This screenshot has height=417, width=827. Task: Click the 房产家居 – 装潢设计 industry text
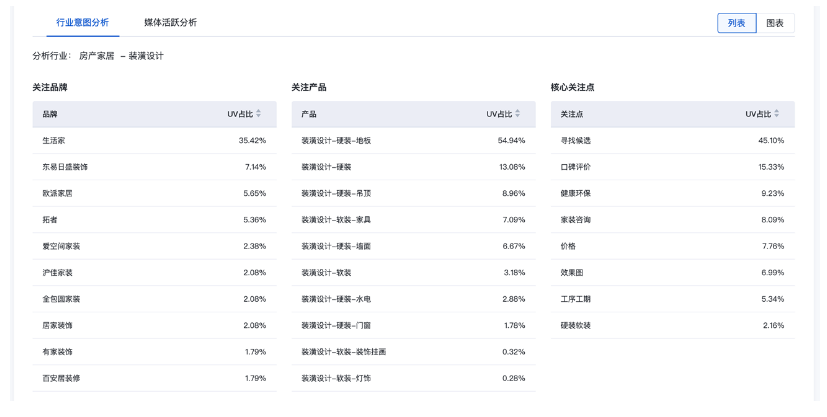tap(121, 56)
